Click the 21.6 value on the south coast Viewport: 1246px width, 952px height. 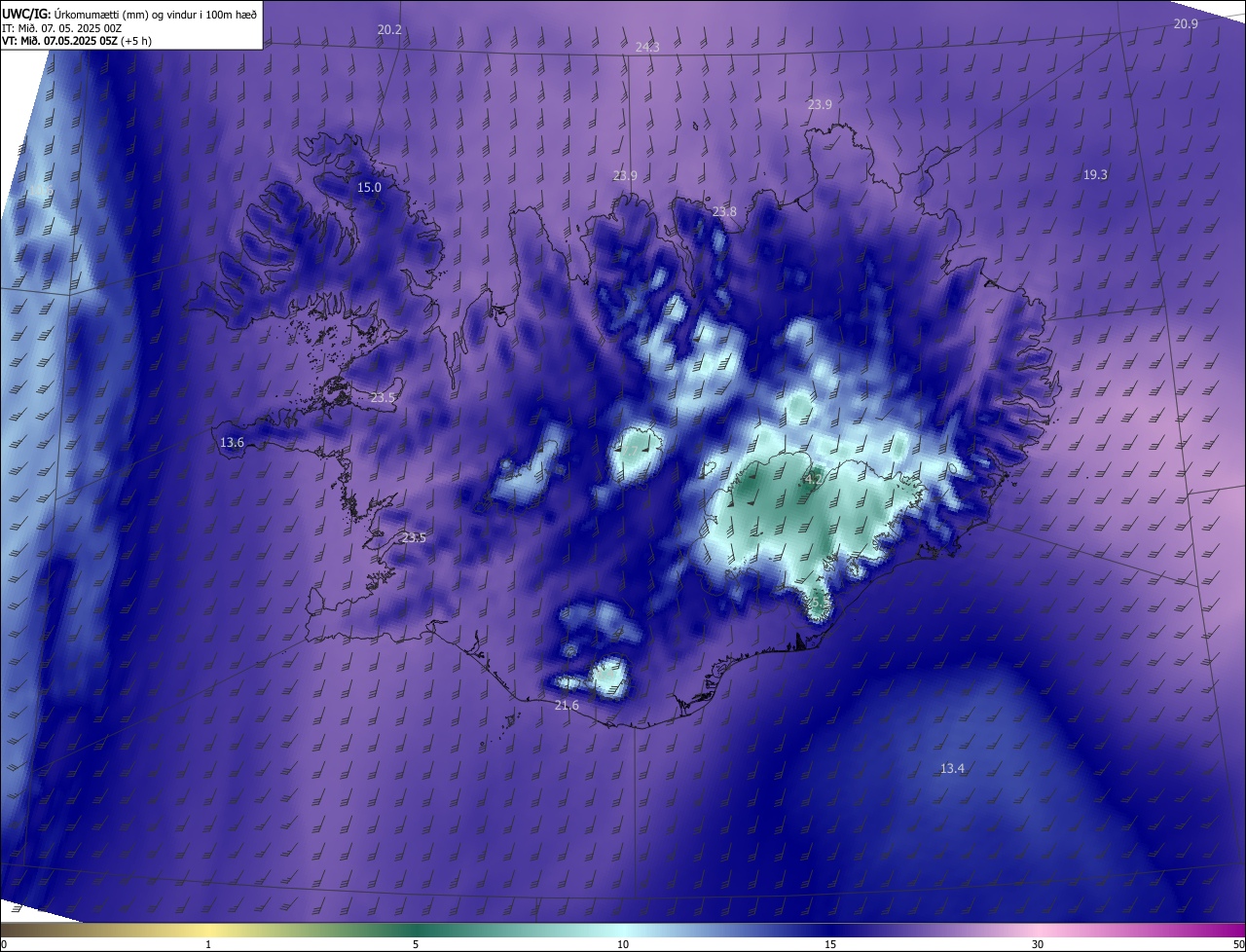coord(567,706)
